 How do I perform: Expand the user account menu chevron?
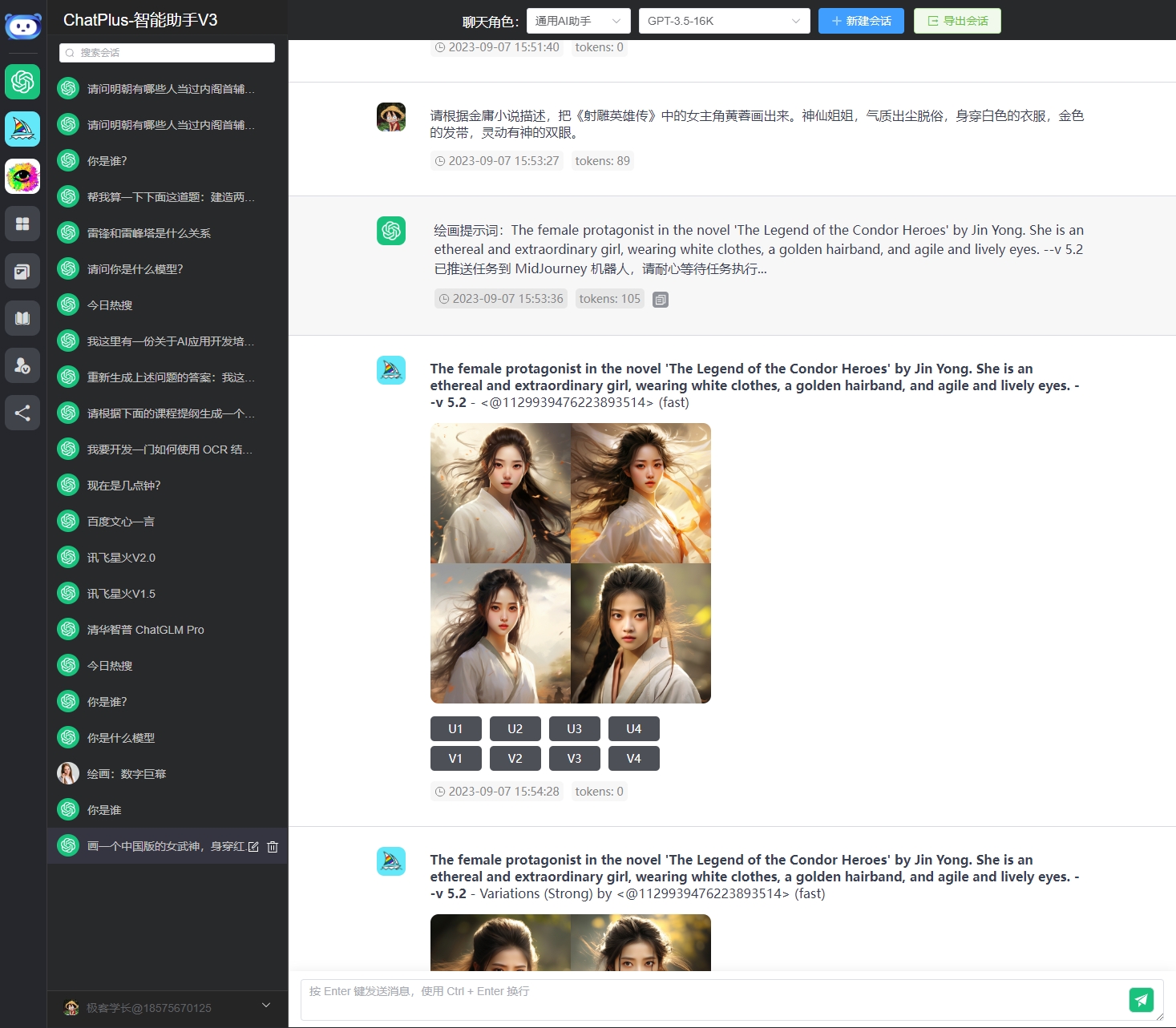coord(266,1005)
